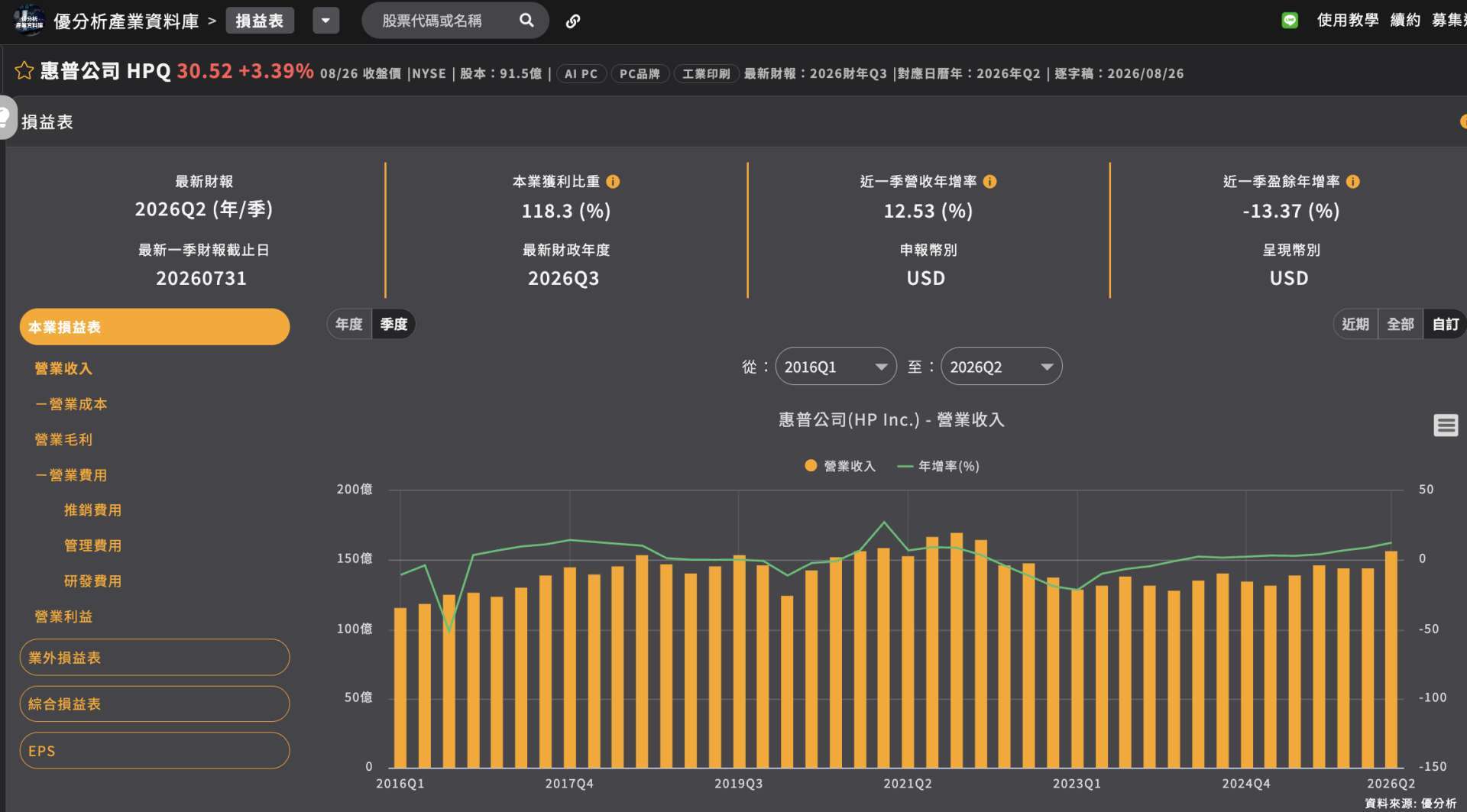The width and height of the screenshot is (1467, 812).
Task: Click the site logo icon
Action: click(29, 21)
